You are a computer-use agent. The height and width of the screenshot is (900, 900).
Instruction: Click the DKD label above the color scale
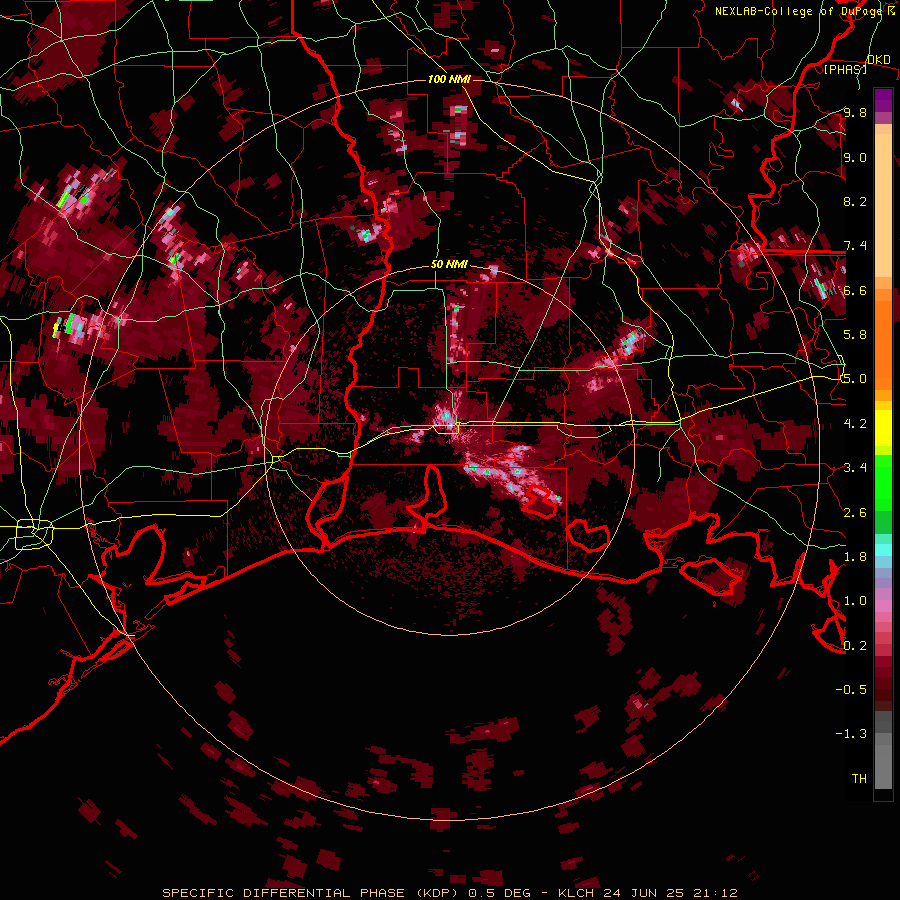point(879,60)
